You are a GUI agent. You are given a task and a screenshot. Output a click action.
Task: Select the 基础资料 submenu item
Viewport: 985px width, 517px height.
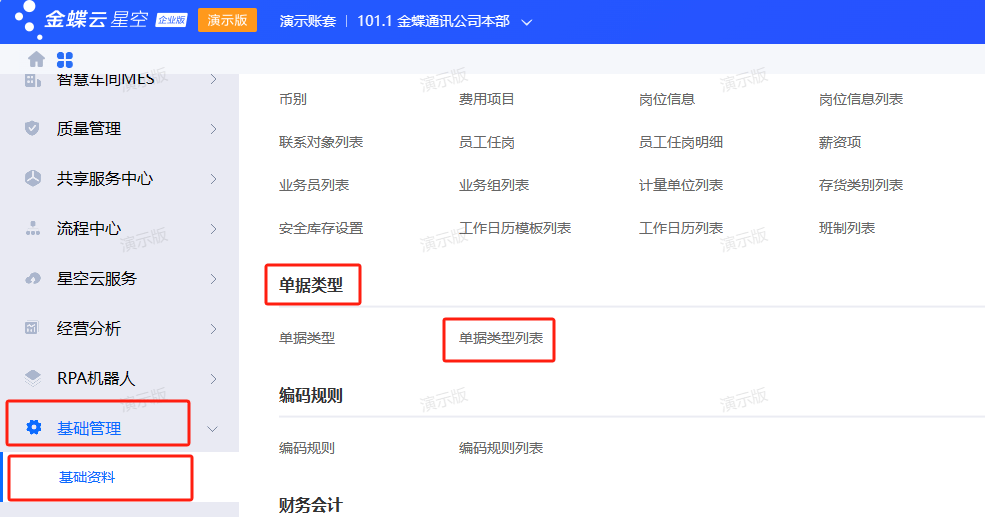87,477
